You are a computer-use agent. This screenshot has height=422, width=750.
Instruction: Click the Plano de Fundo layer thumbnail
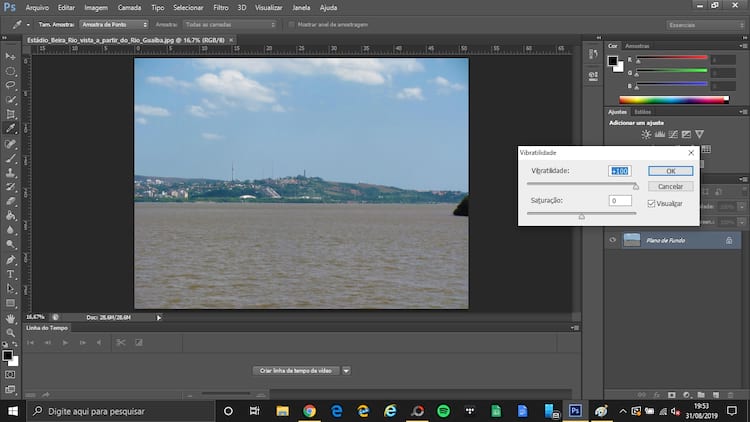point(632,240)
